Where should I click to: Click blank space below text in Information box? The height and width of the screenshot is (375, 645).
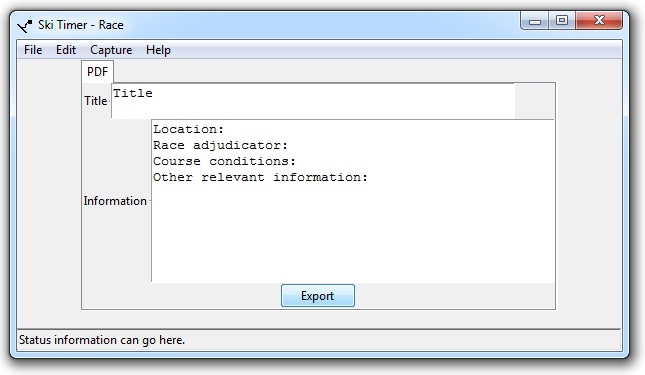(353, 234)
